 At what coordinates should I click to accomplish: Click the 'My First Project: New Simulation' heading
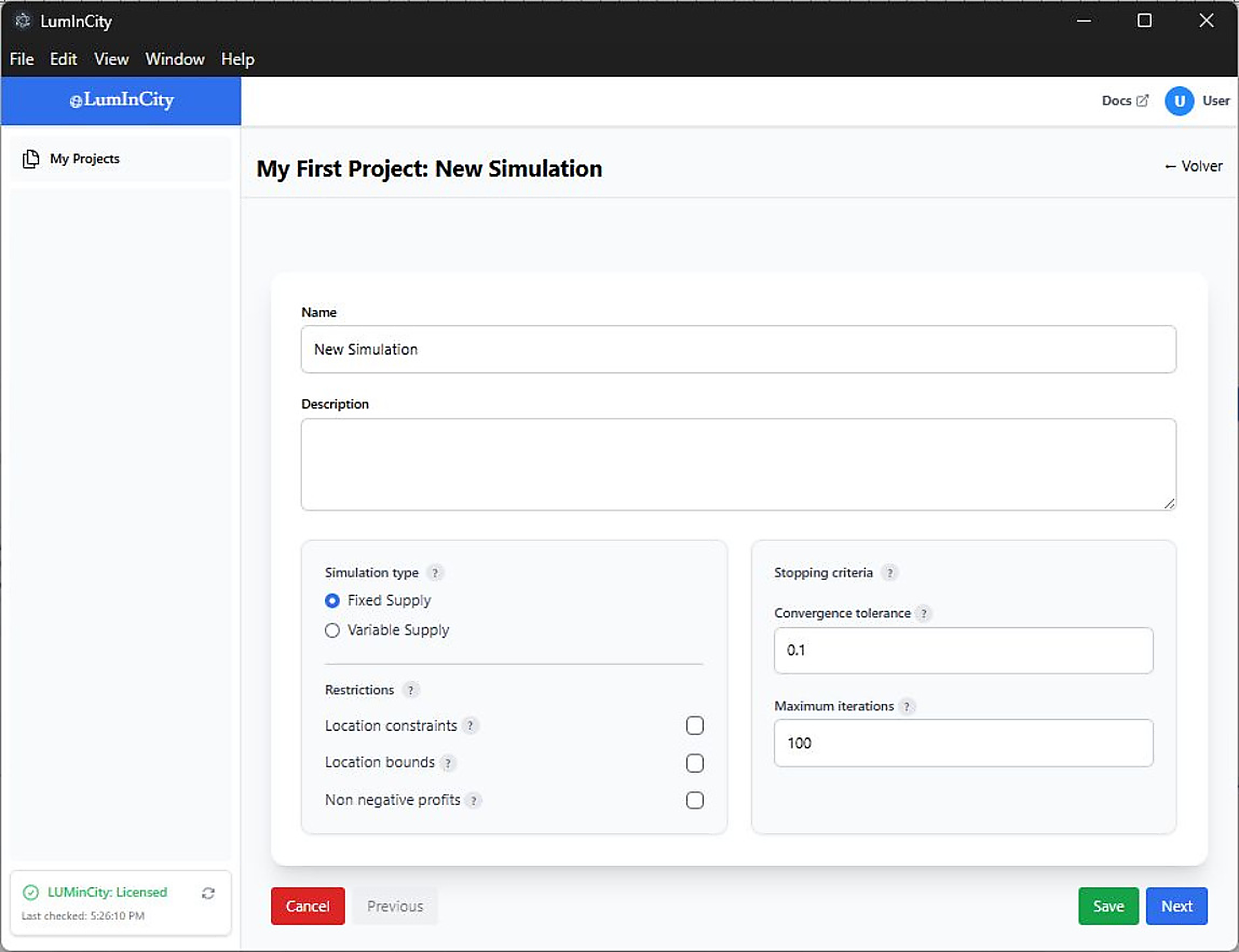[430, 169]
